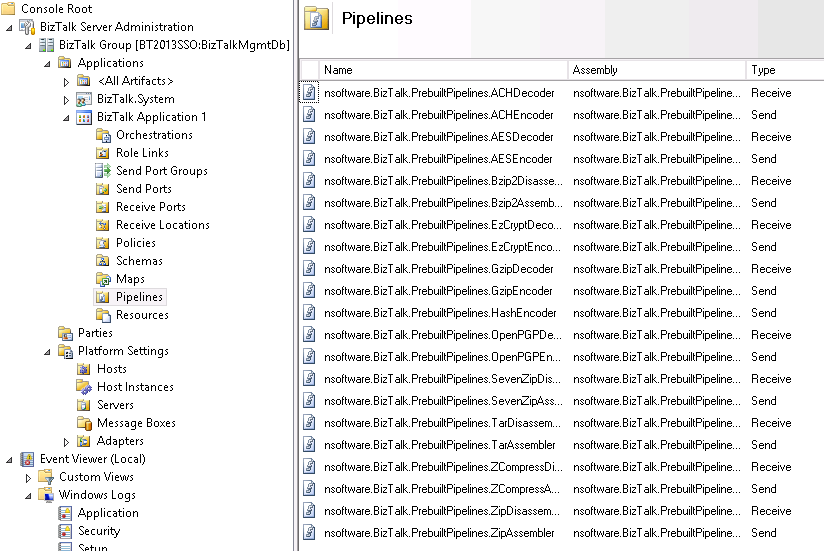Click the Send Ports folder icon
The image size is (824, 551).
tap(103, 189)
